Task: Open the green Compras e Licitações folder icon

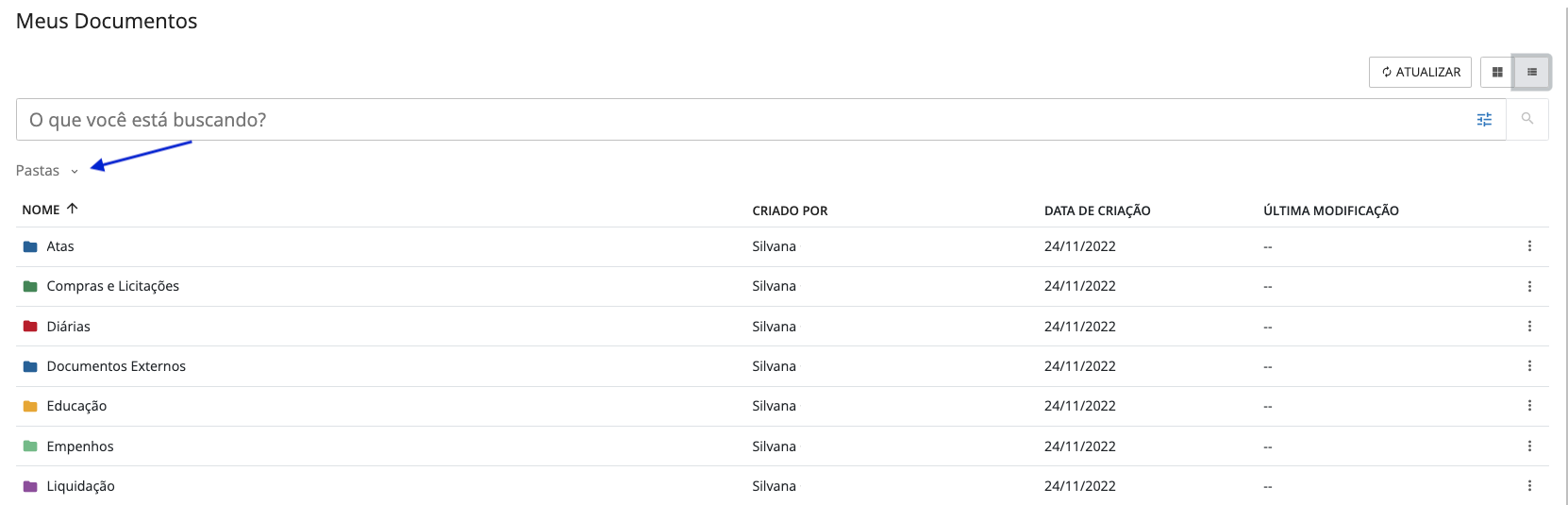Action: [x=30, y=286]
